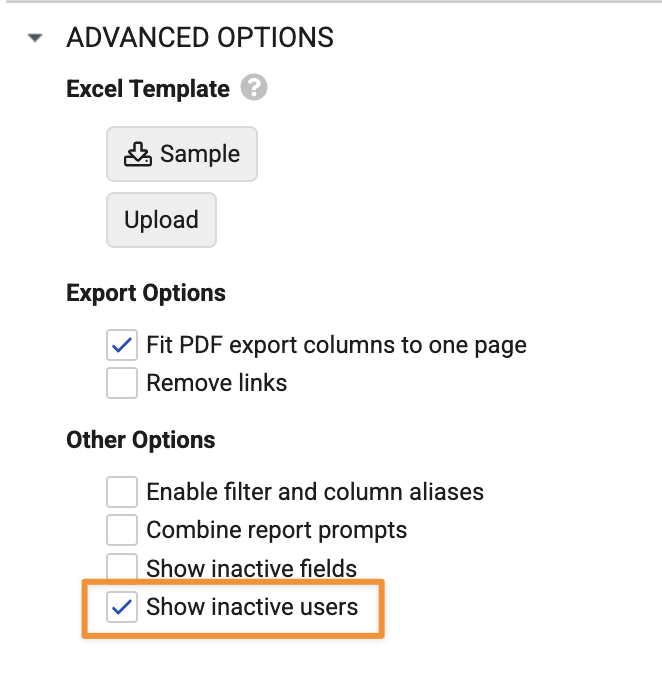Click the 'Enable filter and column aliases' label
Image resolution: width=662 pixels, height=678 pixels.
pyautogui.click(x=315, y=492)
